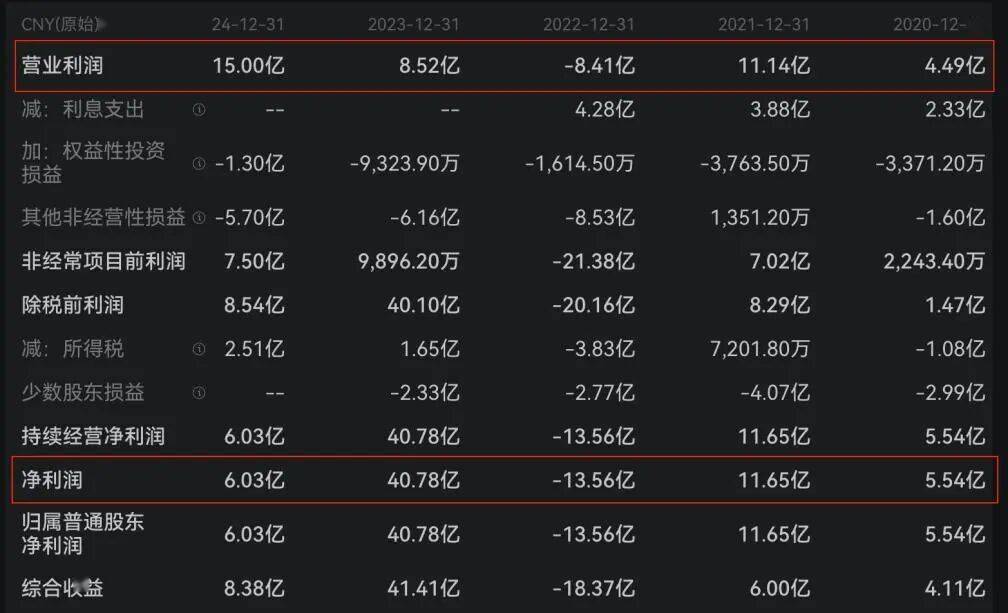Select the 2023-12-31 column header
The image size is (1008, 613).
click(x=413, y=23)
